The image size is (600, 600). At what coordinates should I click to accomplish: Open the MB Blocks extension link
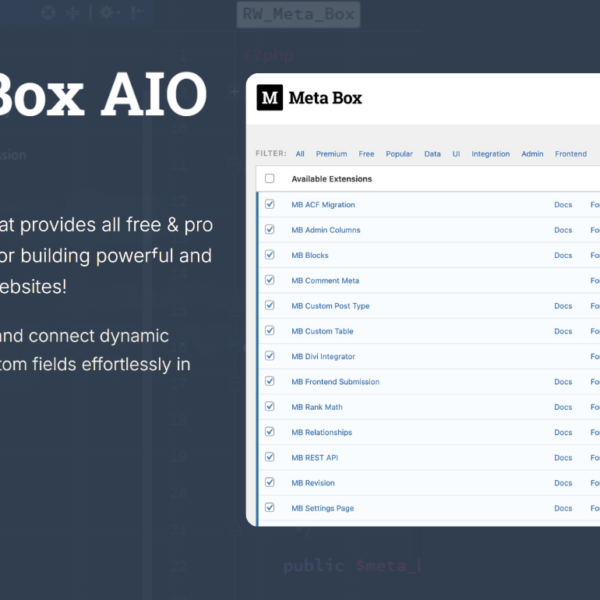click(x=310, y=255)
